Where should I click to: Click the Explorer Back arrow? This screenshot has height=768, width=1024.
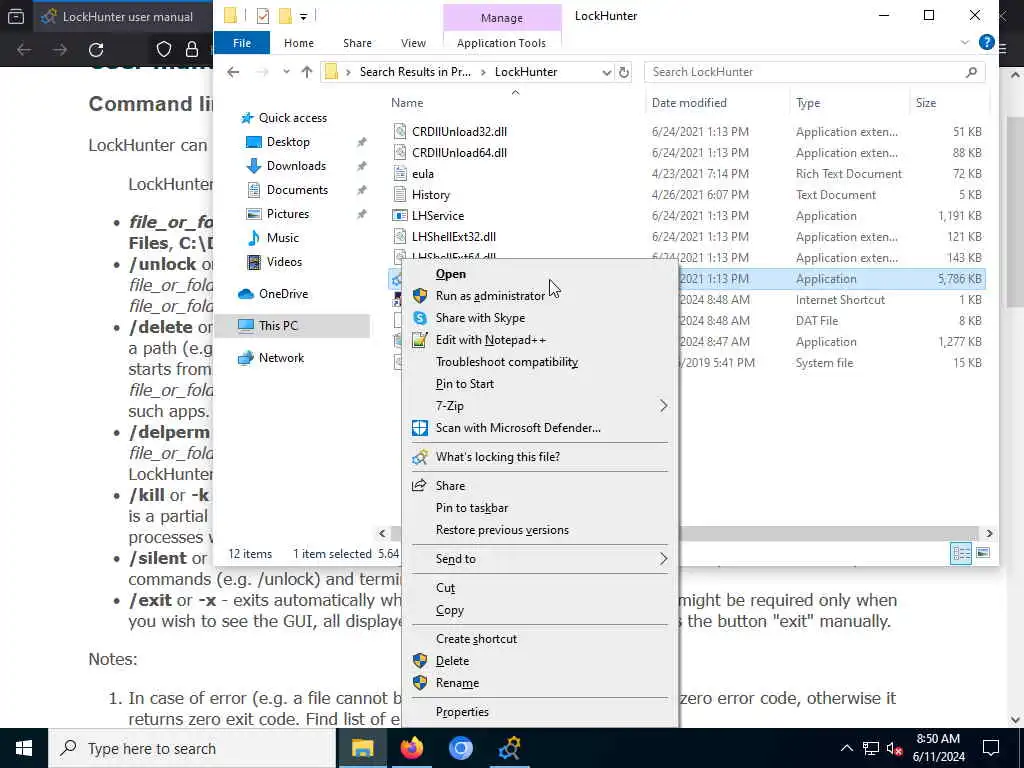tap(233, 72)
